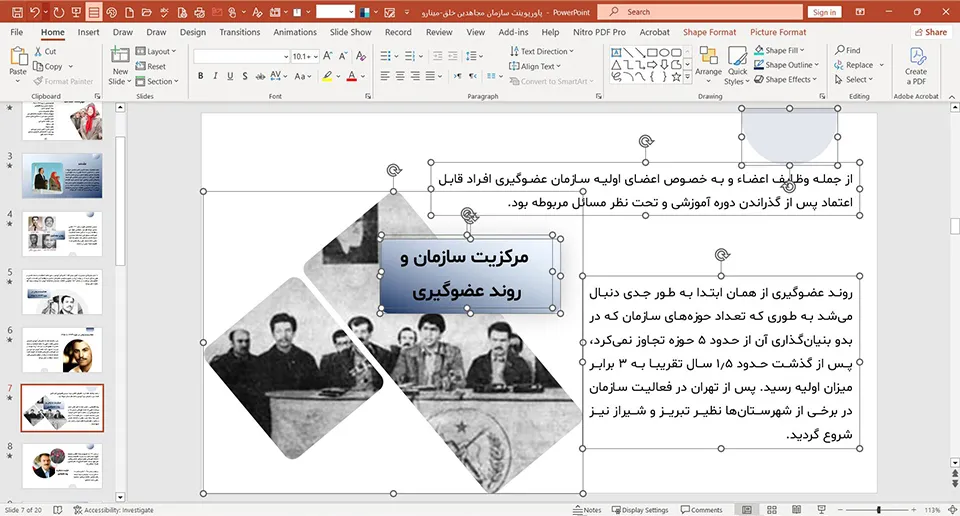Toggle Bold formatting
This screenshot has height=516, width=960.
(x=200, y=76)
